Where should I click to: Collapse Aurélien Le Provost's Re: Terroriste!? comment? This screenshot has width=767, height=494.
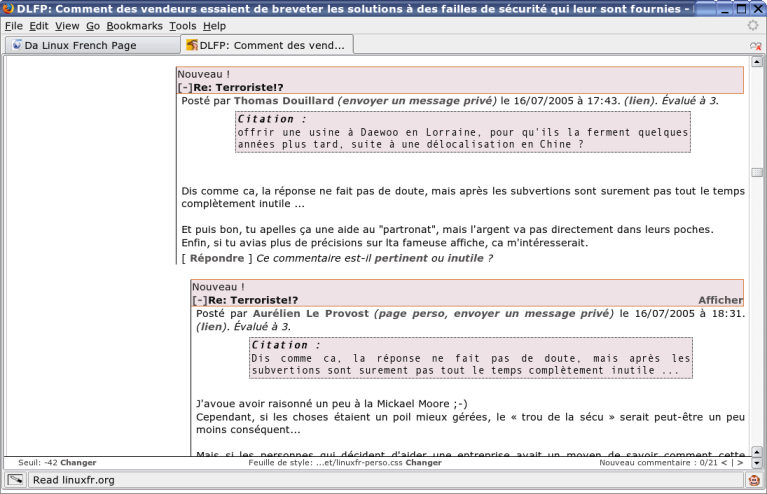click(200, 300)
